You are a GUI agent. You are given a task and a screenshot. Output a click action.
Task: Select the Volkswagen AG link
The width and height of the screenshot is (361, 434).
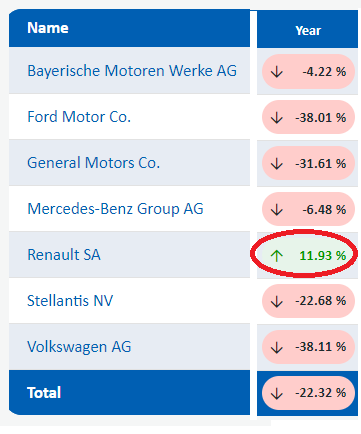coord(79,347)
